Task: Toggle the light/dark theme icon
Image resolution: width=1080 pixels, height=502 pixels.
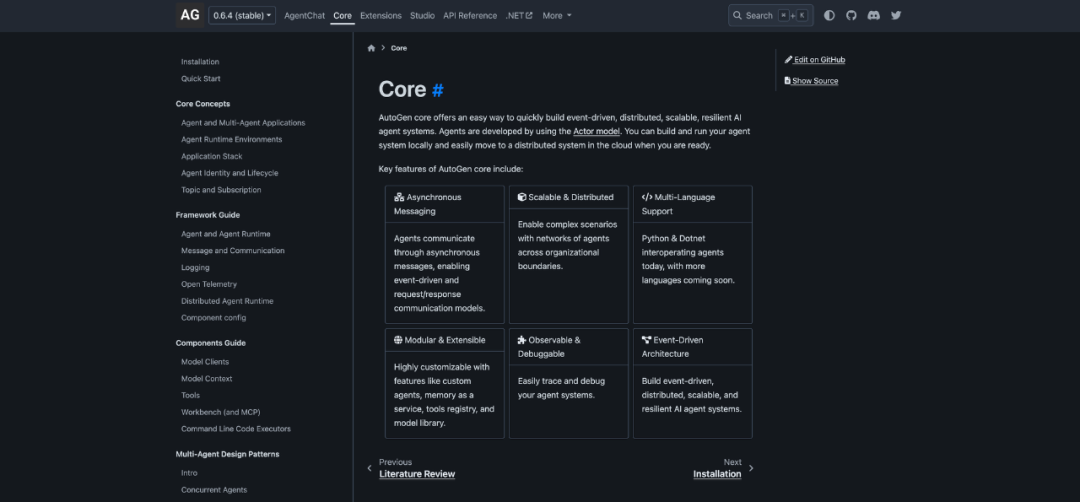Action: [829, 15]
